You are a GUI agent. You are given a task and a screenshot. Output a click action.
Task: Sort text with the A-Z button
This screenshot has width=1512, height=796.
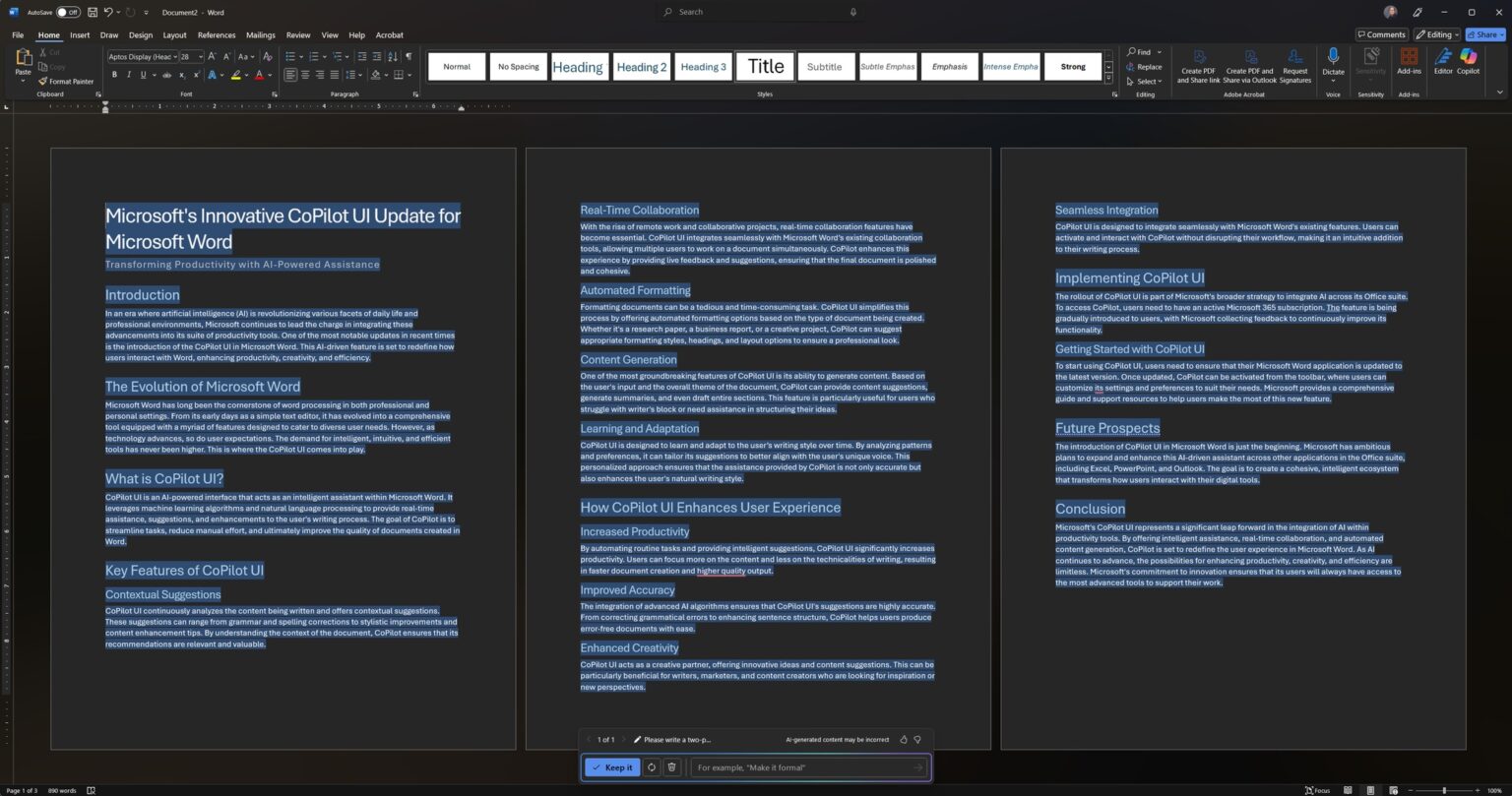(x=391, y=57)
